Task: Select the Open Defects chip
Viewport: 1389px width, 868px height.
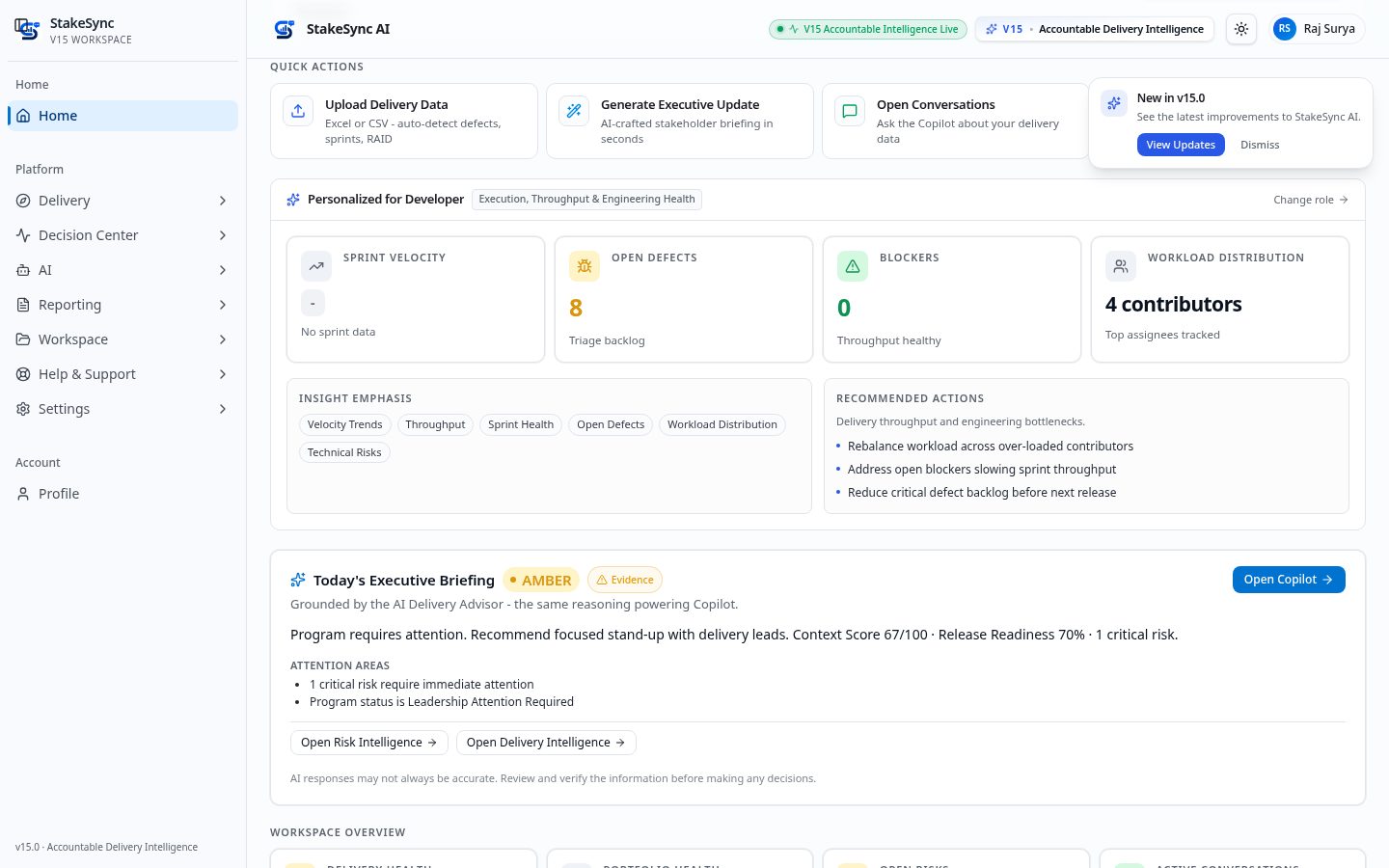Action: tap(611, 424)
